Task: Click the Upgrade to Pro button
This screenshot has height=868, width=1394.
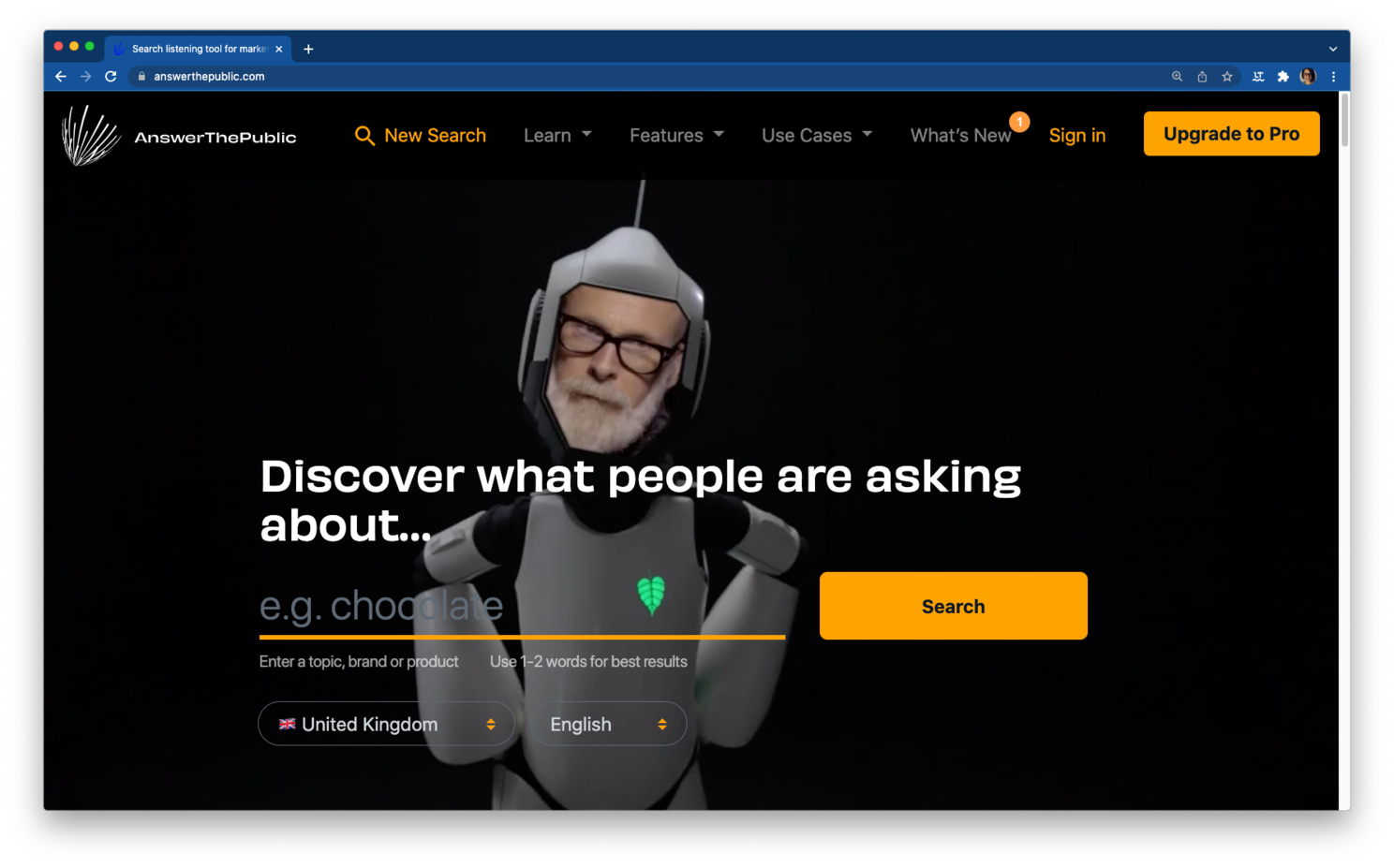Action: (x=1231, y=134)
